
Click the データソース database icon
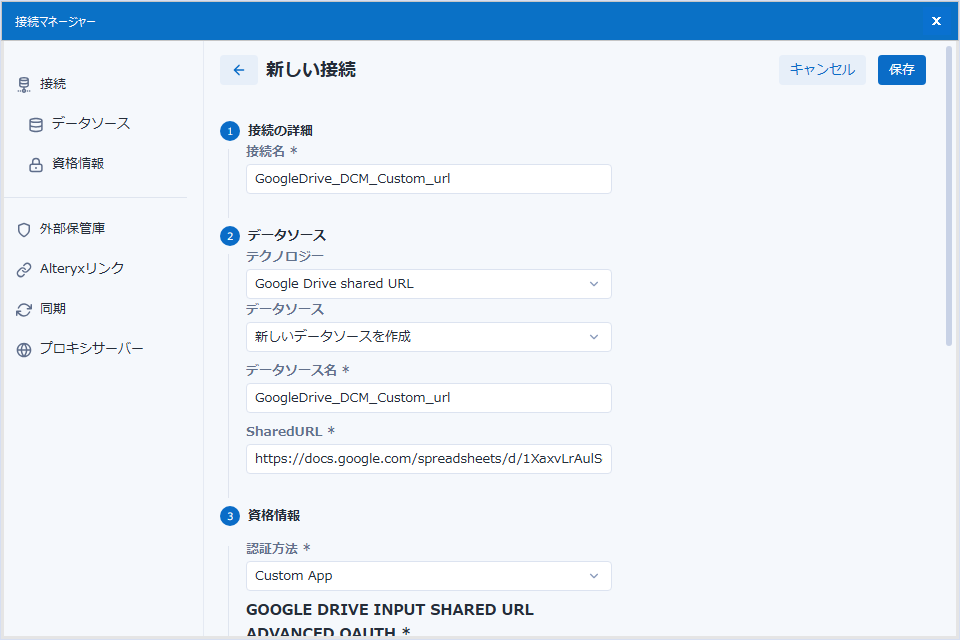36,125
